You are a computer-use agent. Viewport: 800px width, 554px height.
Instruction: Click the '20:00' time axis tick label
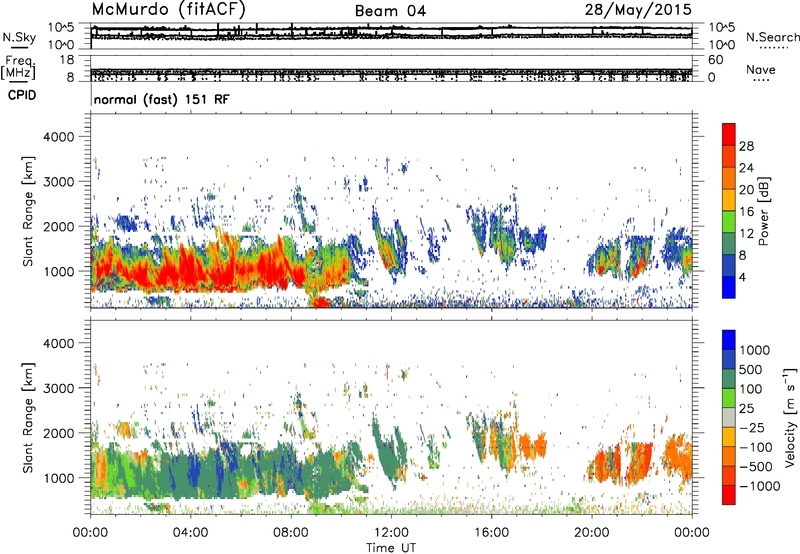point(592,533)
